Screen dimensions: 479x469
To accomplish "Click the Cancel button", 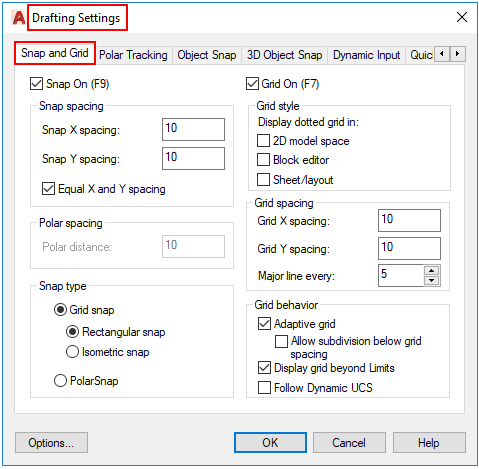I will click(349, 443).
